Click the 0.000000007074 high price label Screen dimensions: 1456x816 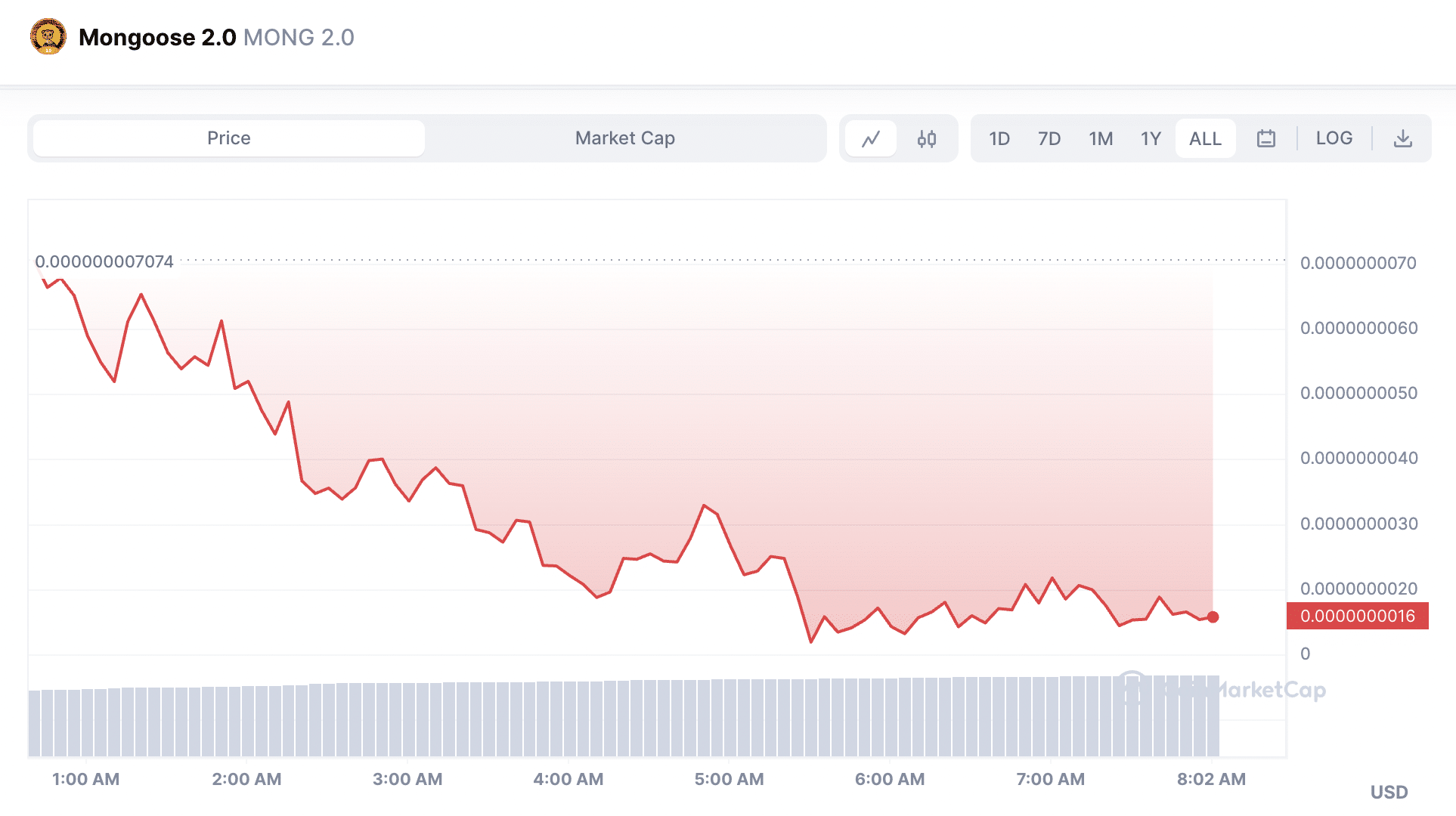(x=104, y=261)
